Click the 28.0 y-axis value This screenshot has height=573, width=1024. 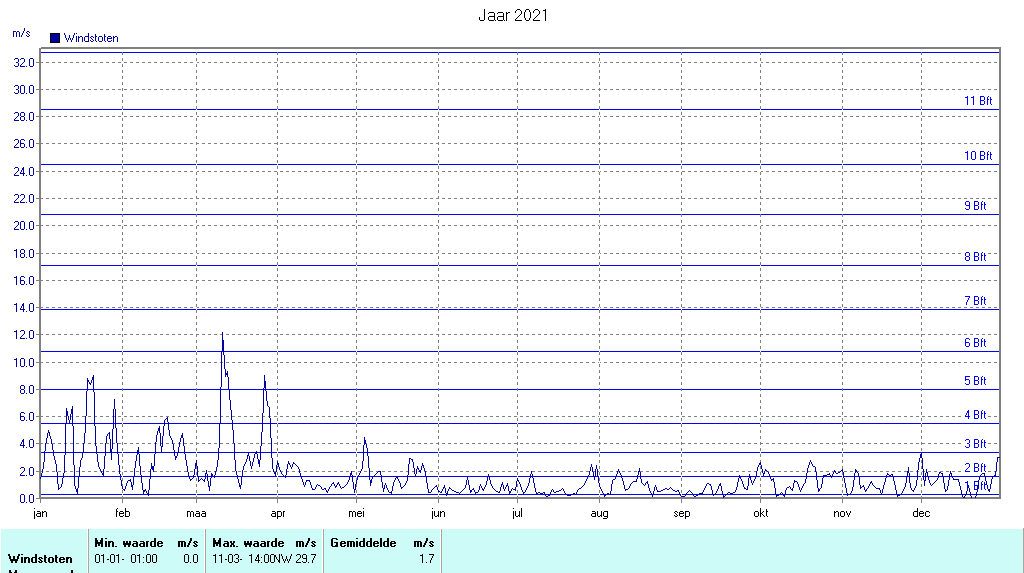24,117
